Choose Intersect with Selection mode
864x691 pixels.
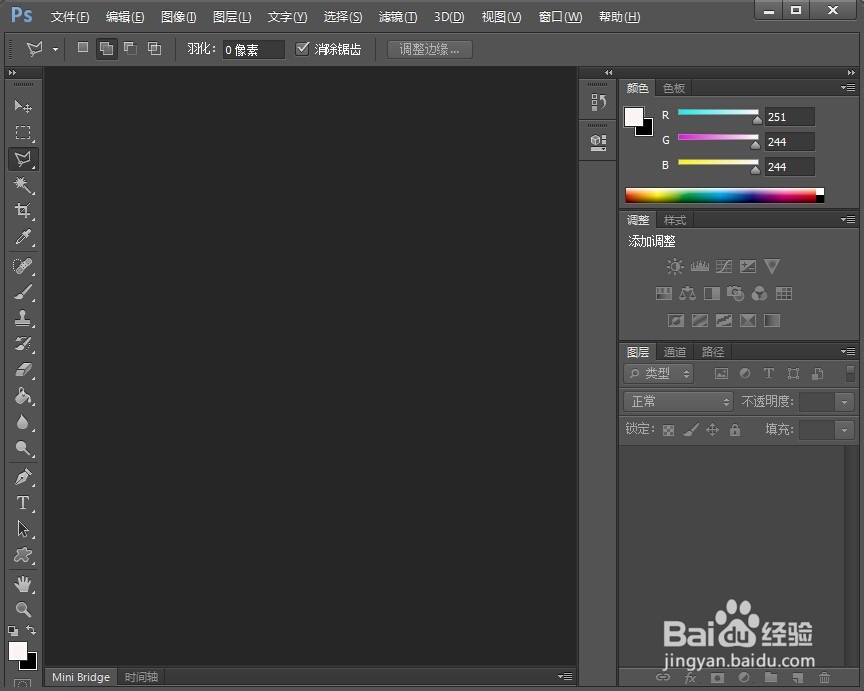tap(154, 48)
